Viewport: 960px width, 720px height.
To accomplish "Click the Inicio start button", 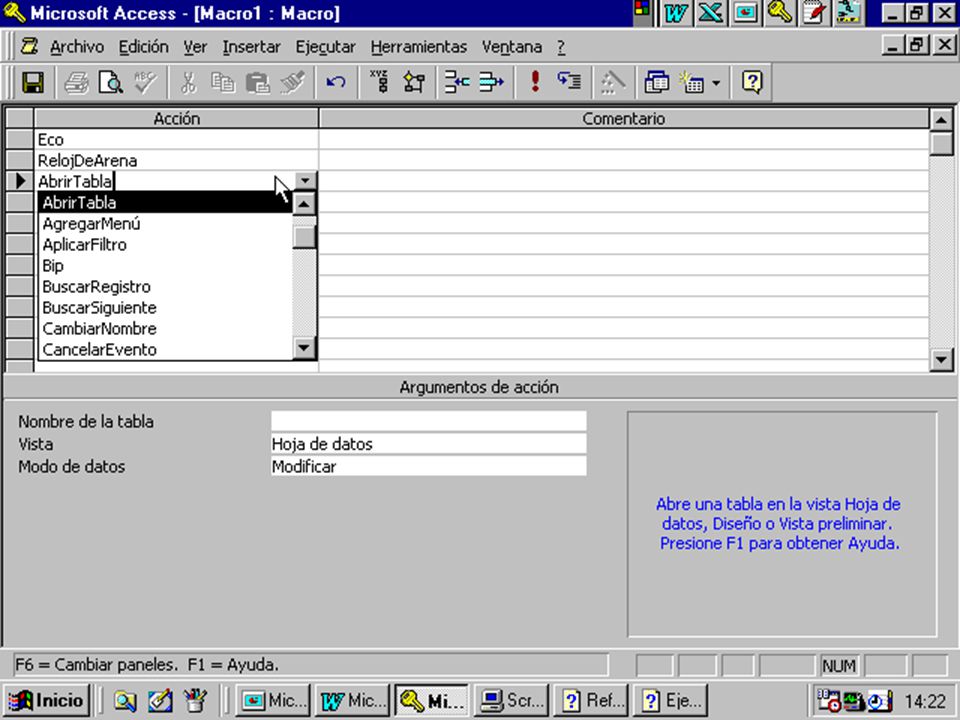I will [x=47, y=700].
